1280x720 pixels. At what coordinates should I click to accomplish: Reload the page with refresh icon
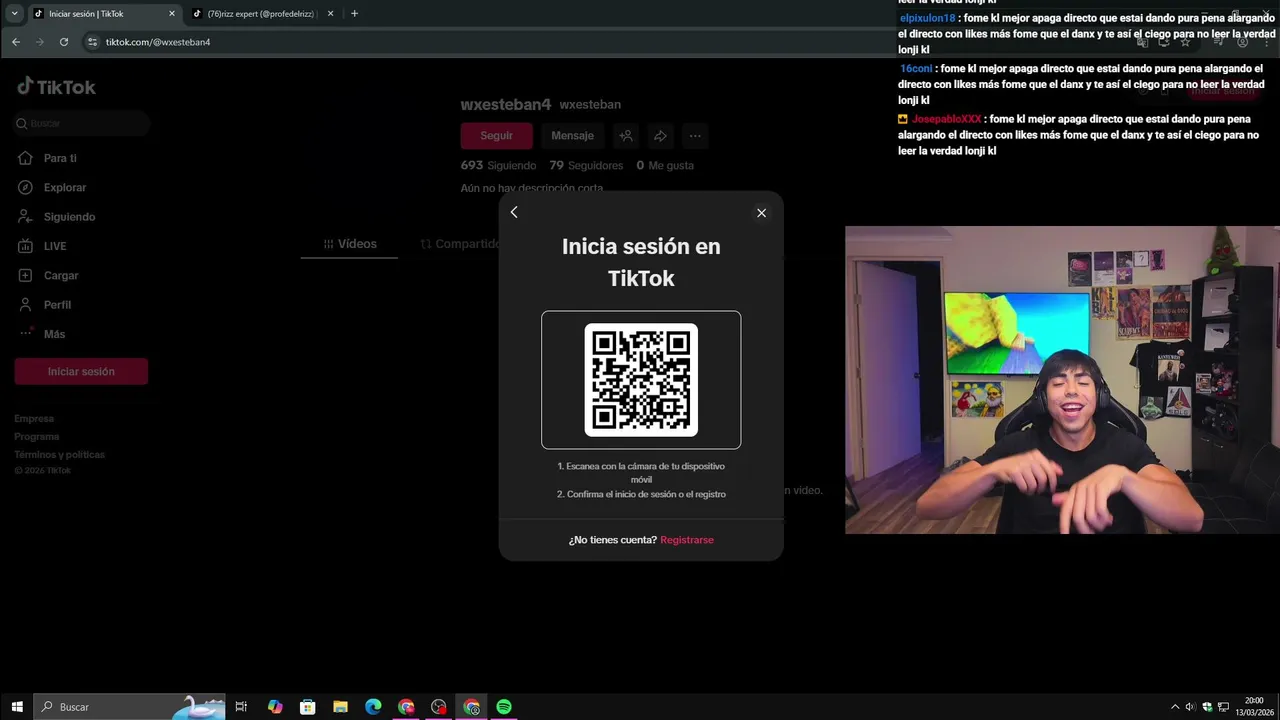64,42
